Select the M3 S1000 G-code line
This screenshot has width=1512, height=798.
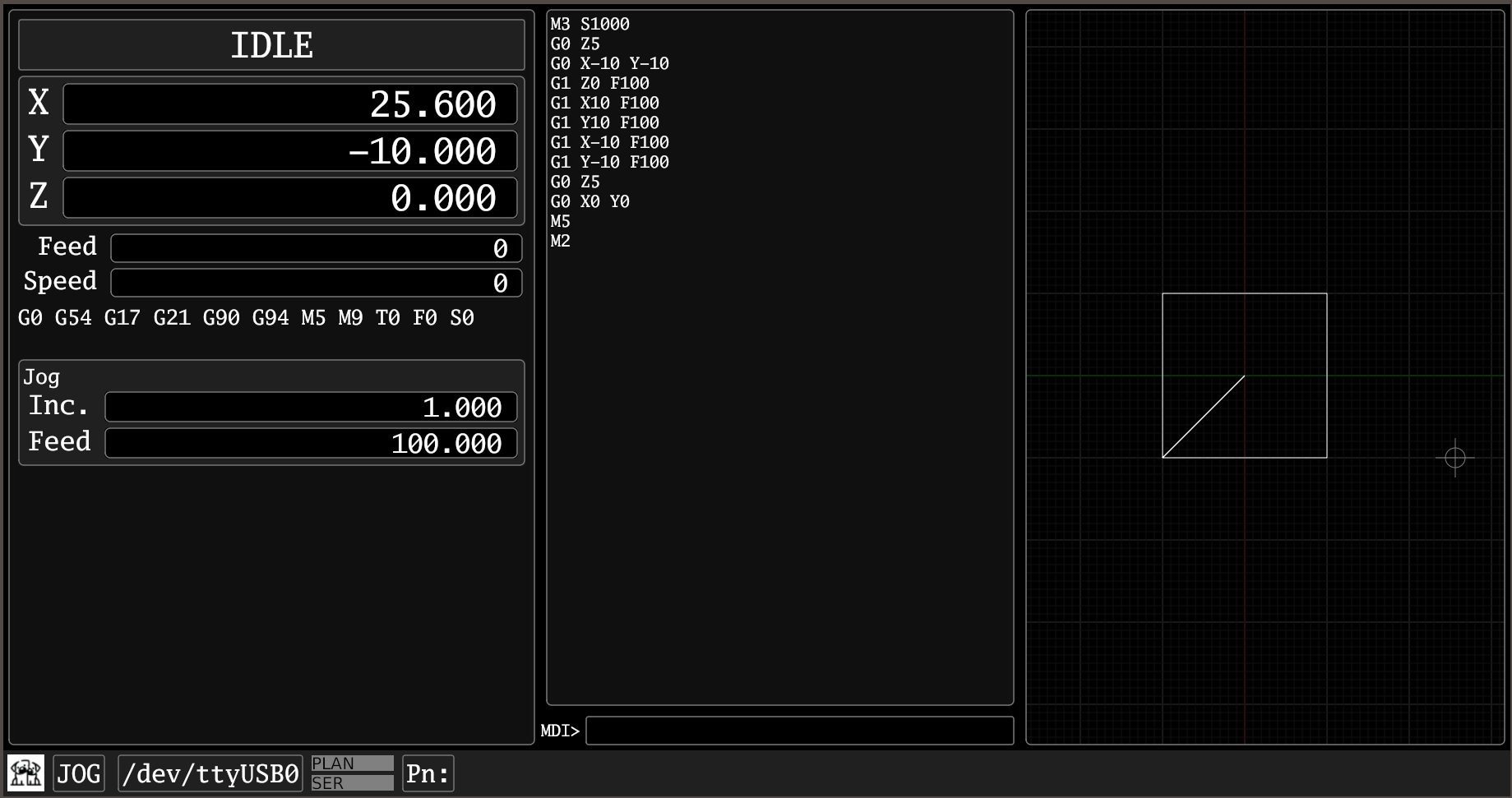tap(590, 24)
